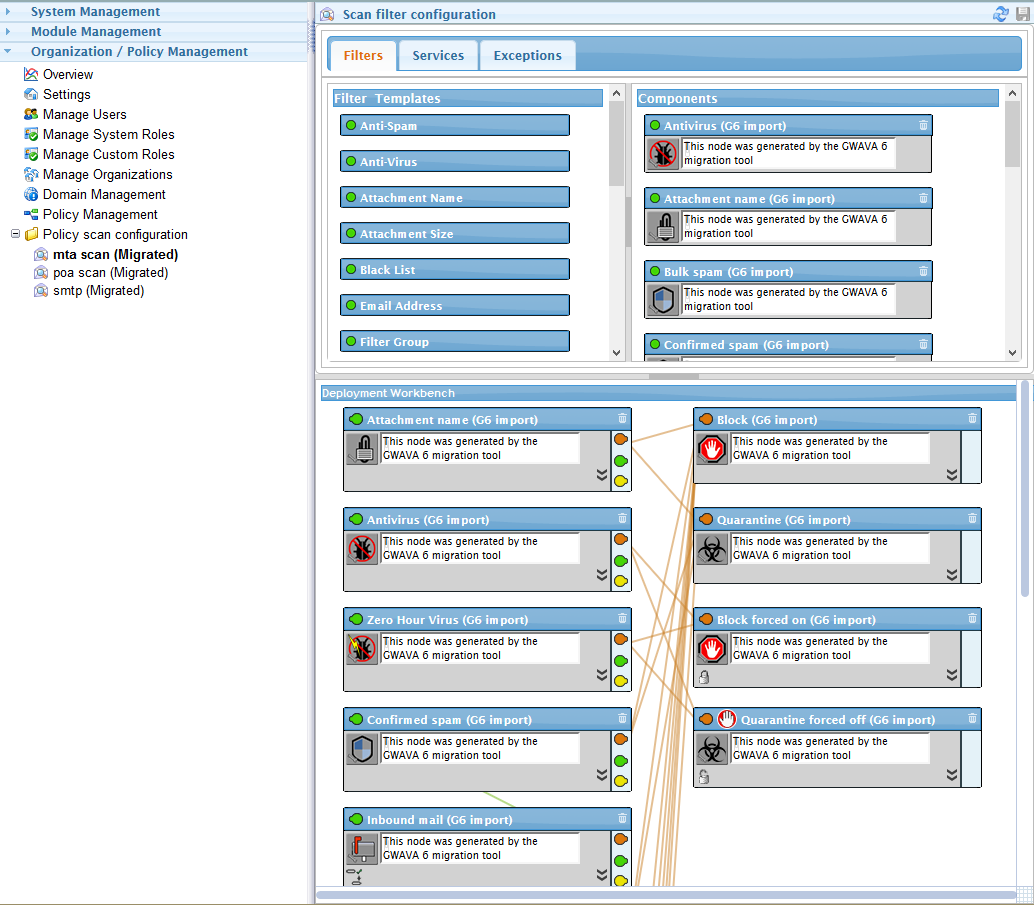This screenshot has height=905, width=1034.
Task: Toggle the open lock on Quarantine forced off node
Action: [x=704, y=777]
